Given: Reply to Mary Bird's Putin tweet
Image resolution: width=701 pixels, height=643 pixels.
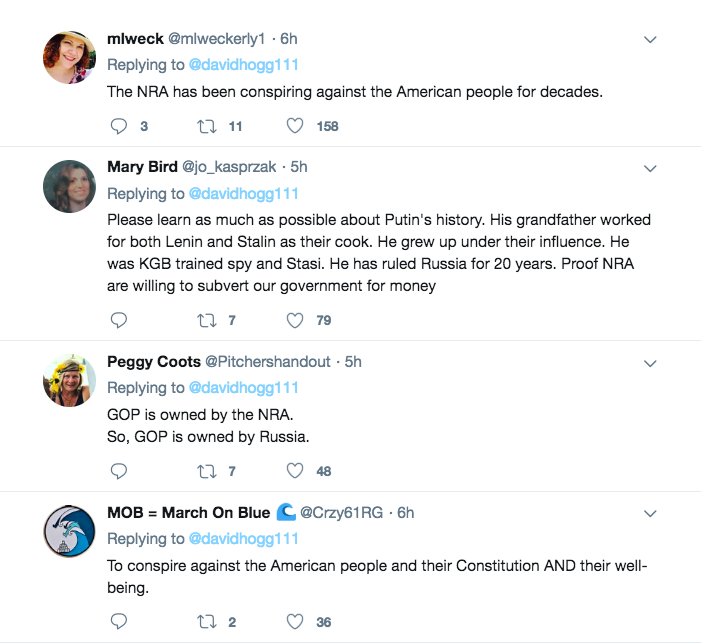Looking at the screenshot, I should pyautogui.click(x=118, y=320).
